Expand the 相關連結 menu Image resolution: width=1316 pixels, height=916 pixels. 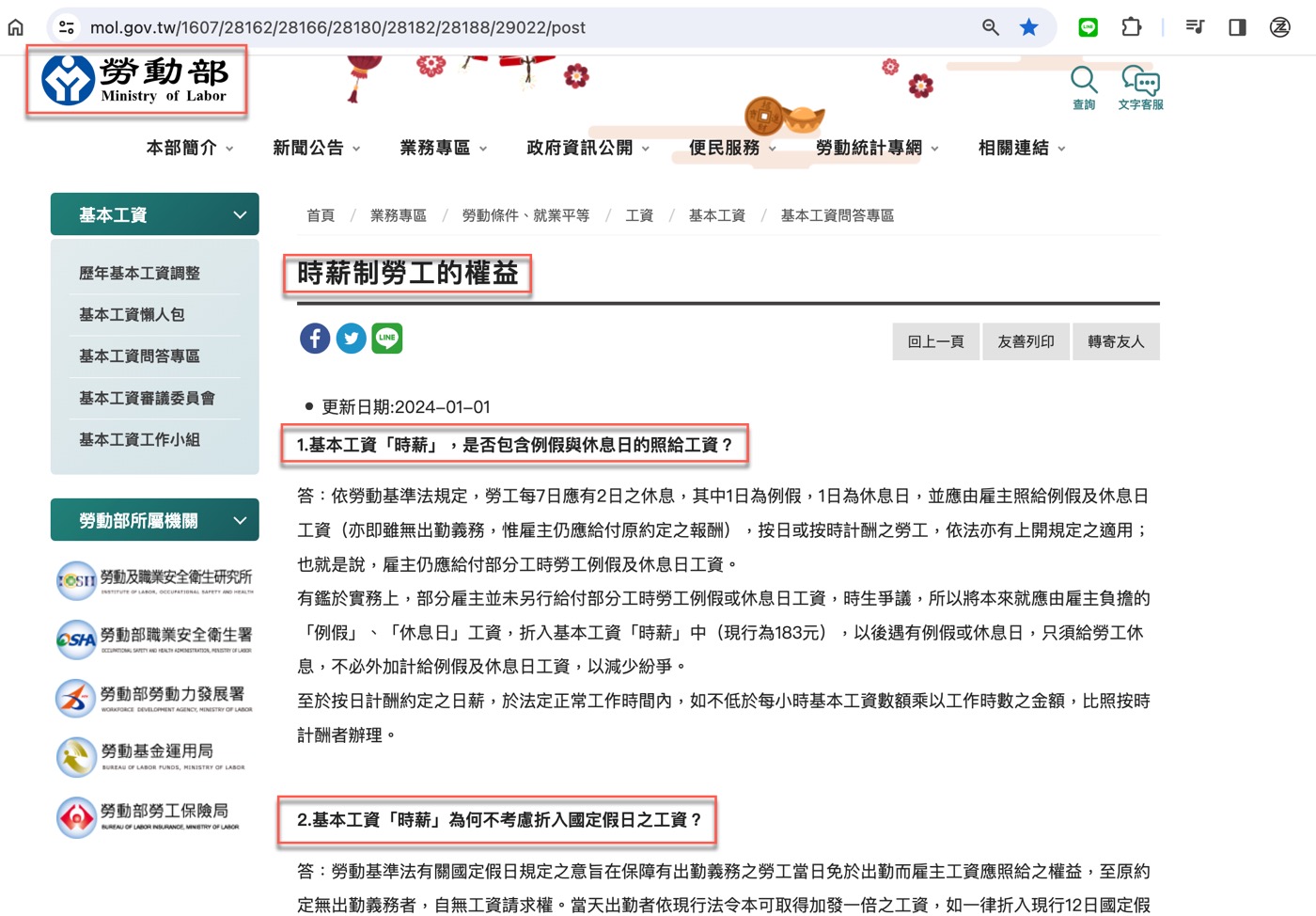pyautogui.click(x=1023, y=148)
